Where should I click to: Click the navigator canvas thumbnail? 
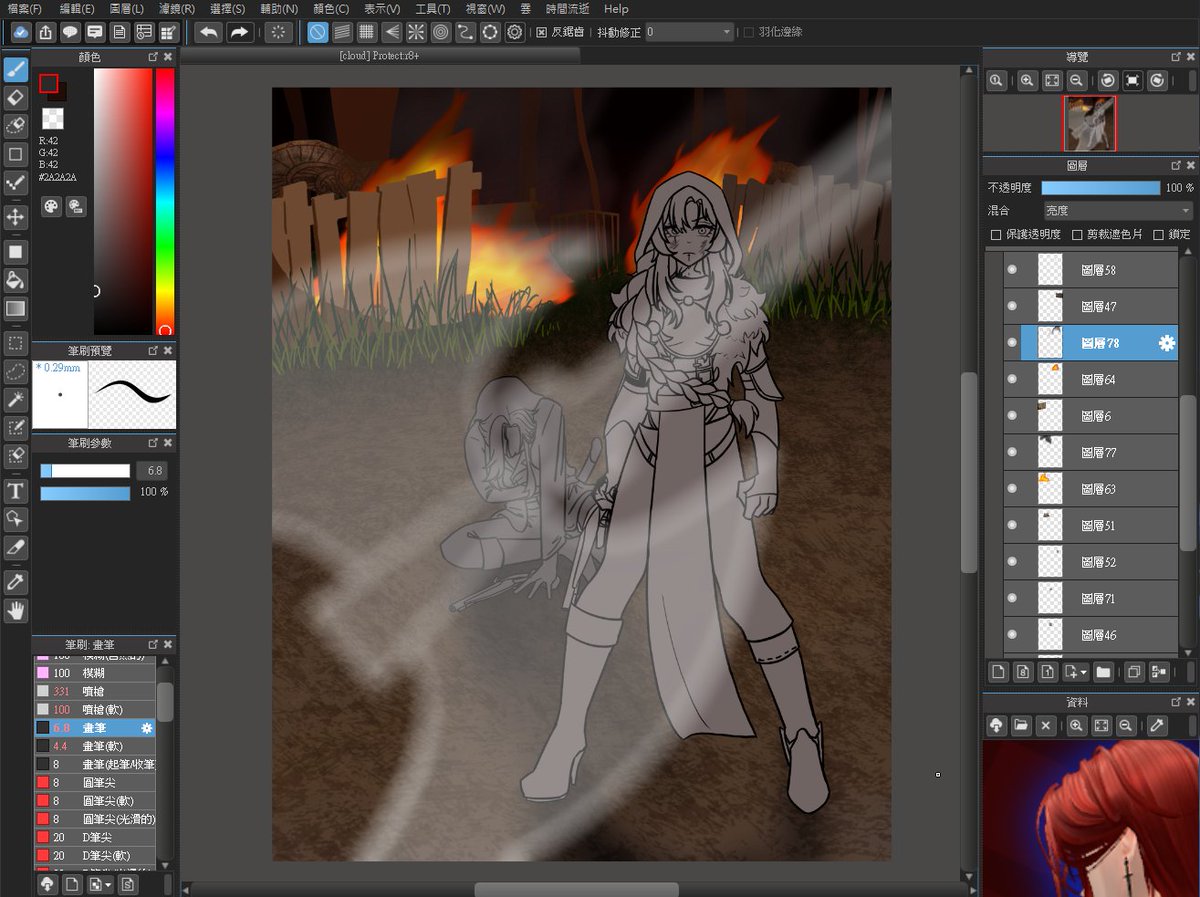(x=1089, y=124)
